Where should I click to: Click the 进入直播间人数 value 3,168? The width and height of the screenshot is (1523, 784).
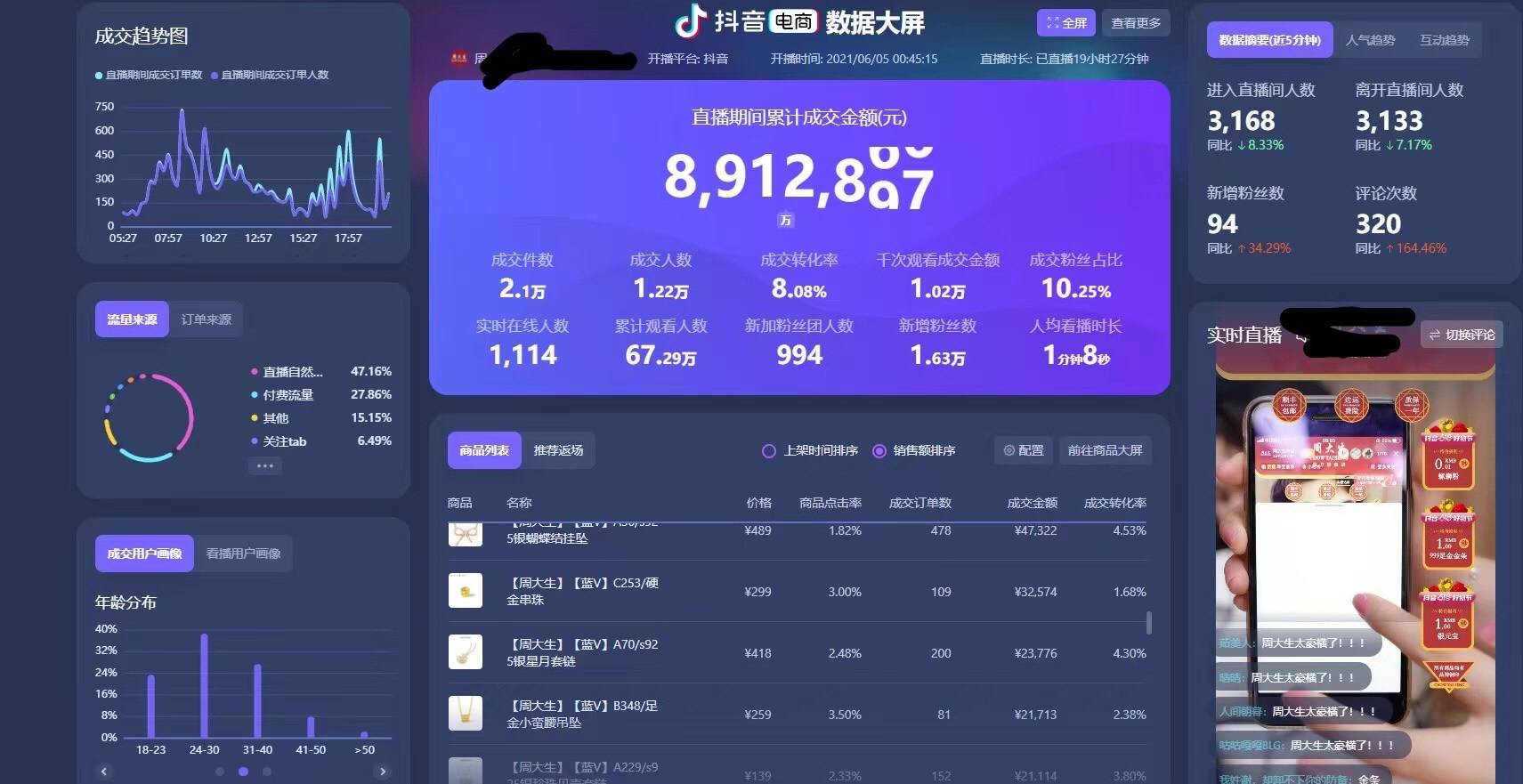(x=1241, y=121)
